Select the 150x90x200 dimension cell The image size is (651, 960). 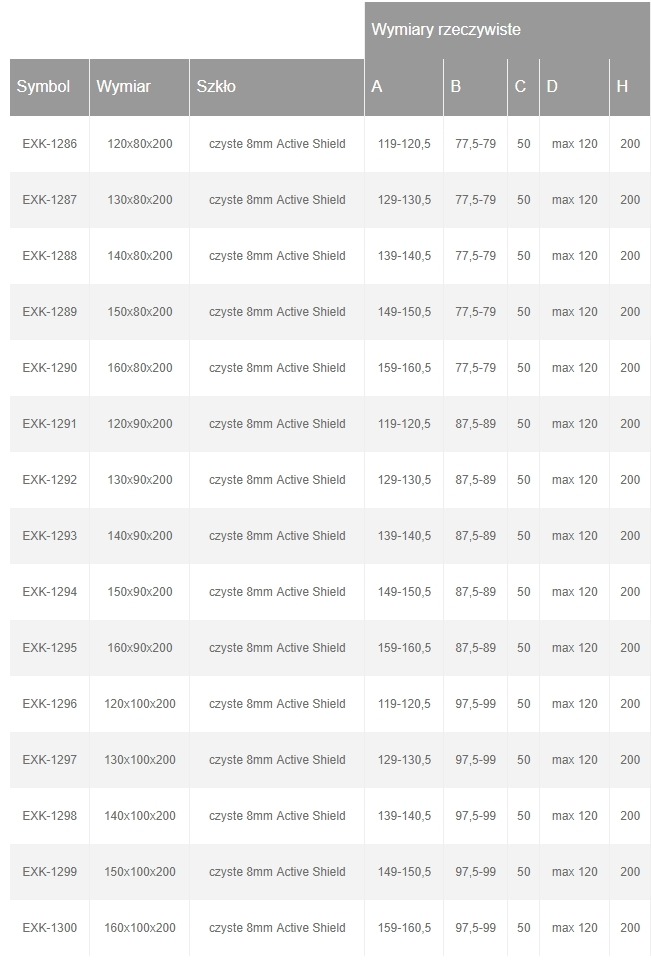point(140,592)
